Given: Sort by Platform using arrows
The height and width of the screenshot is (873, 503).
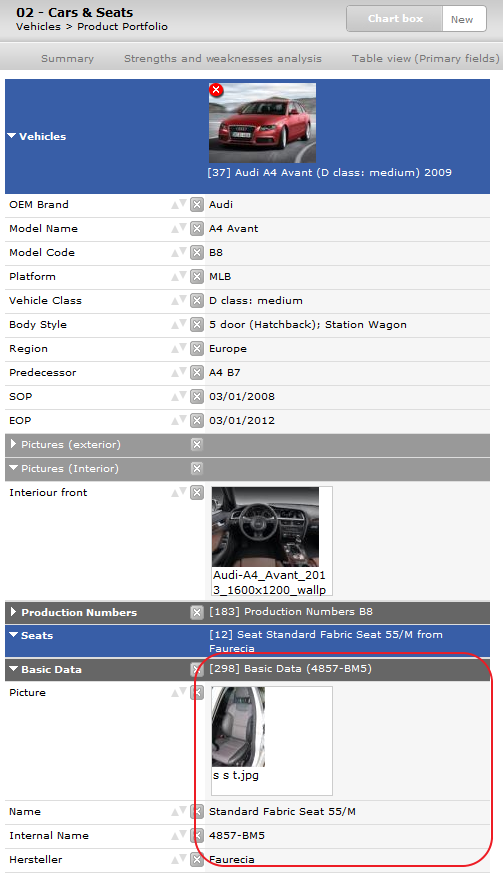Looking at the screenshot, I should tap(179, 276).
